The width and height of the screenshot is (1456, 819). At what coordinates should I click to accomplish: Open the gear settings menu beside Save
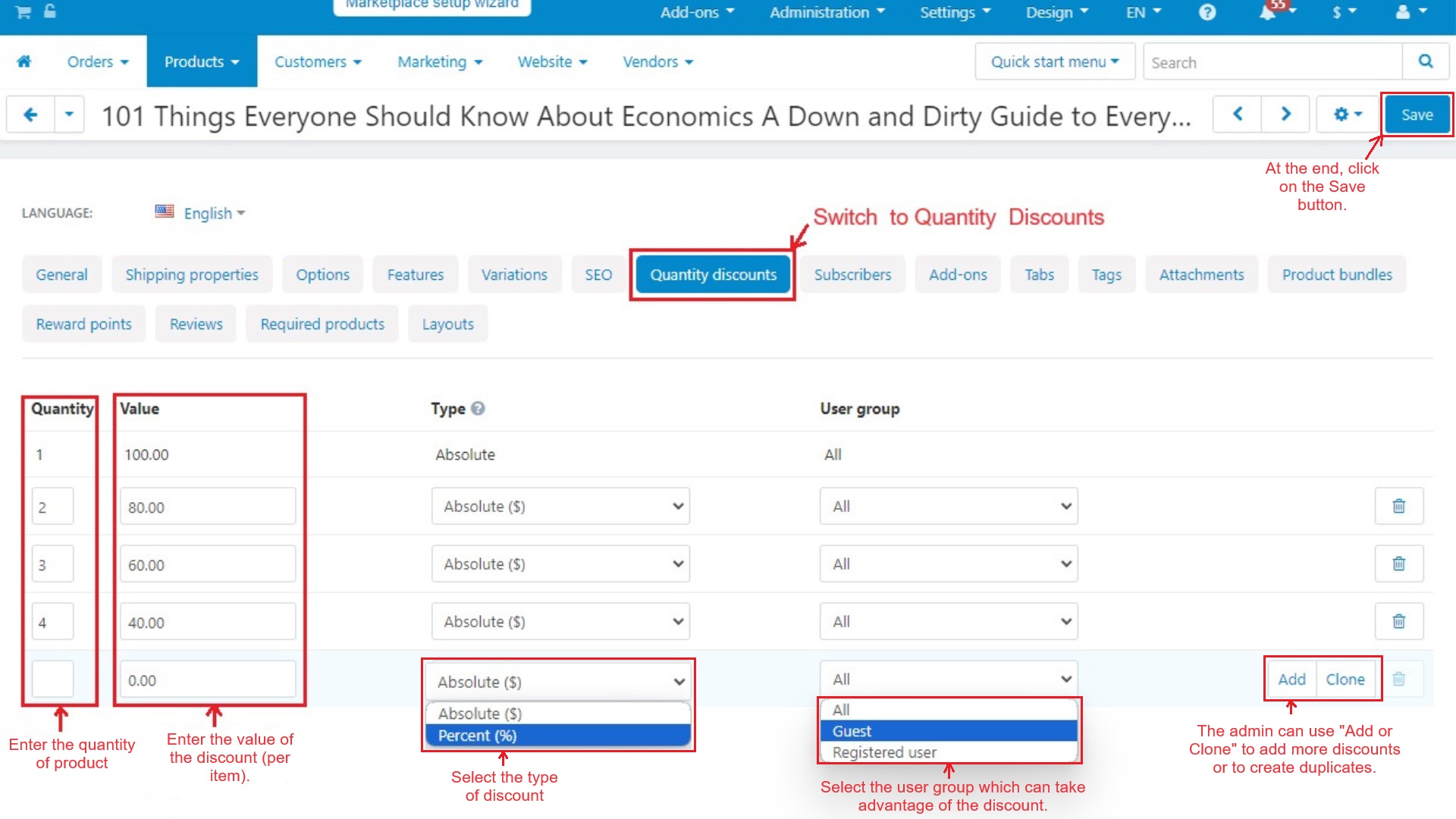coord(1347,115)
